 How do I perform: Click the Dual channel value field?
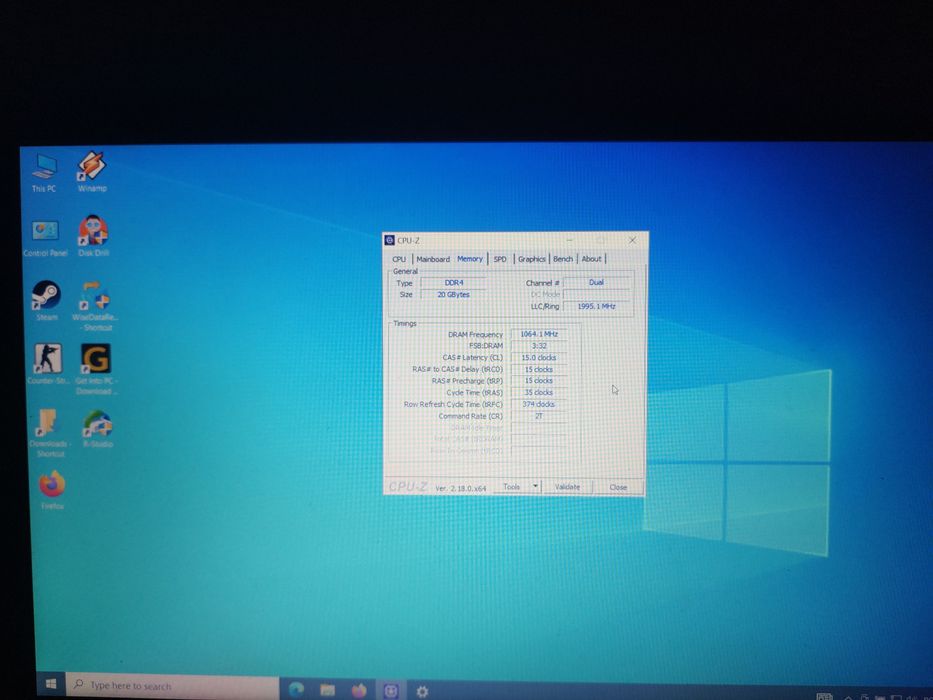pos(596,283)
